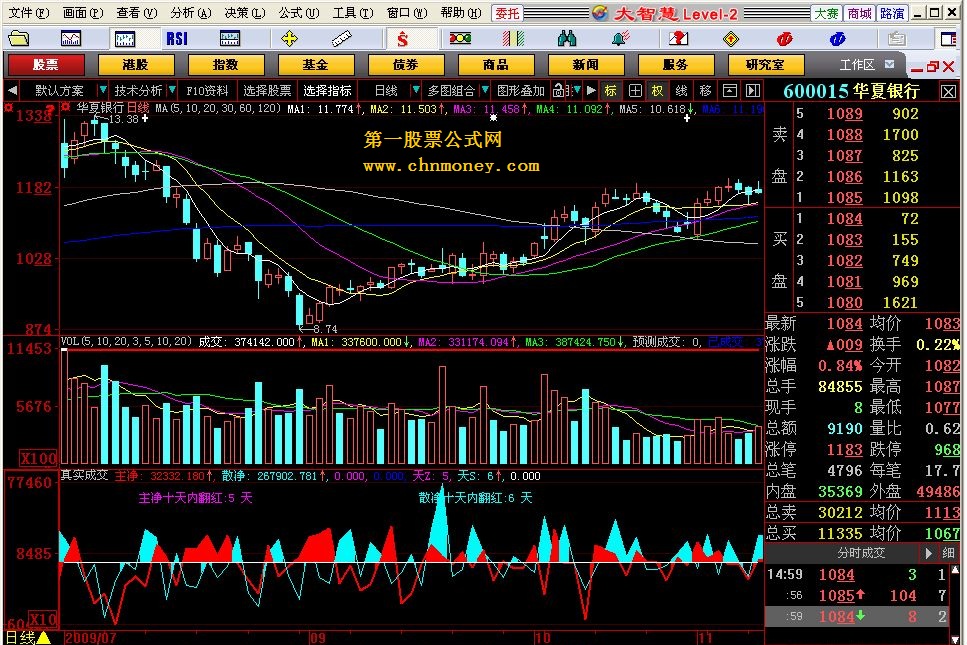Switch to the 债券 tab
The image size is (967, 645).
pos(406,65)
